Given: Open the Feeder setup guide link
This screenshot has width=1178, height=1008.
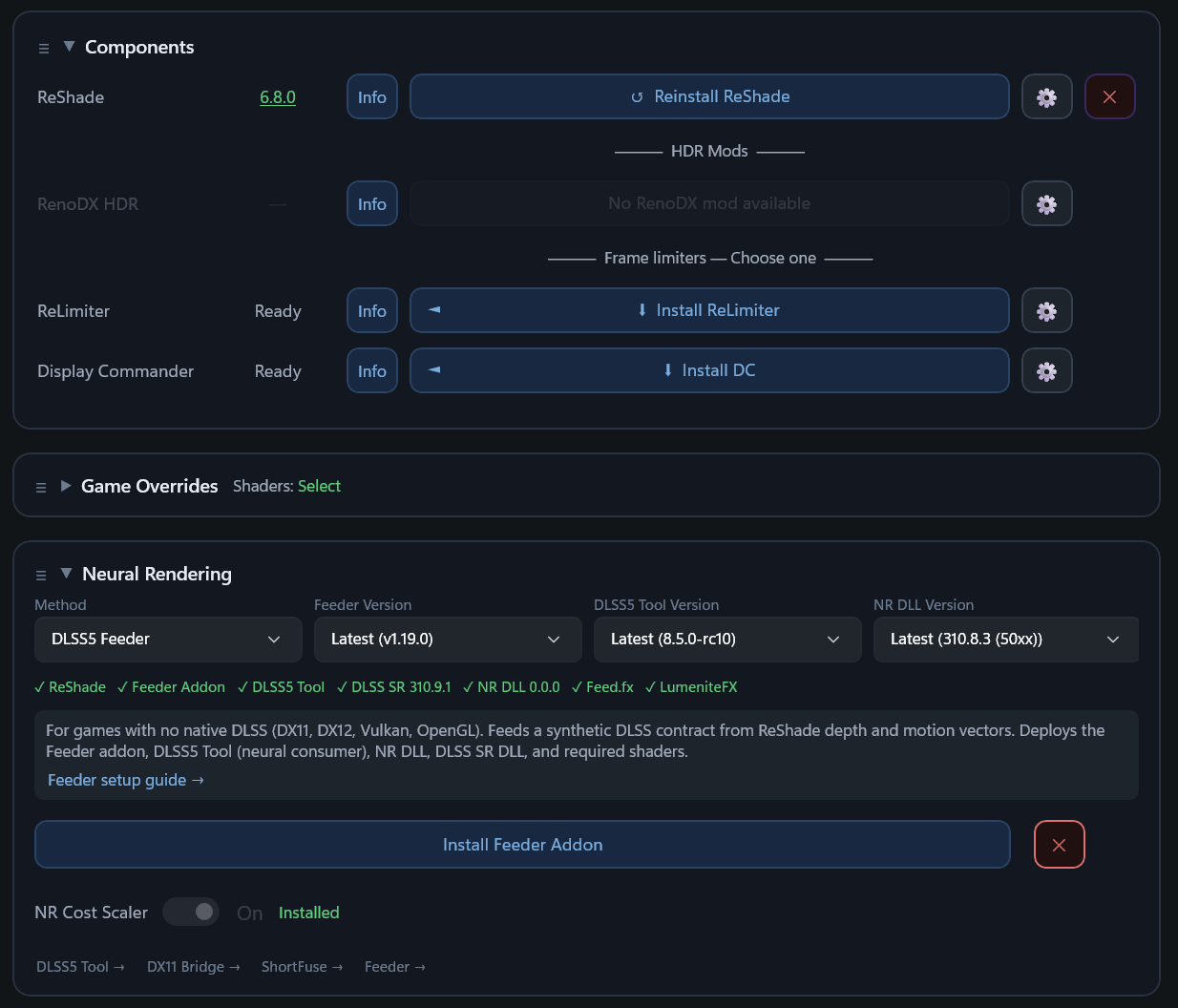Looking at the screenshot, I should coord(126,780).
